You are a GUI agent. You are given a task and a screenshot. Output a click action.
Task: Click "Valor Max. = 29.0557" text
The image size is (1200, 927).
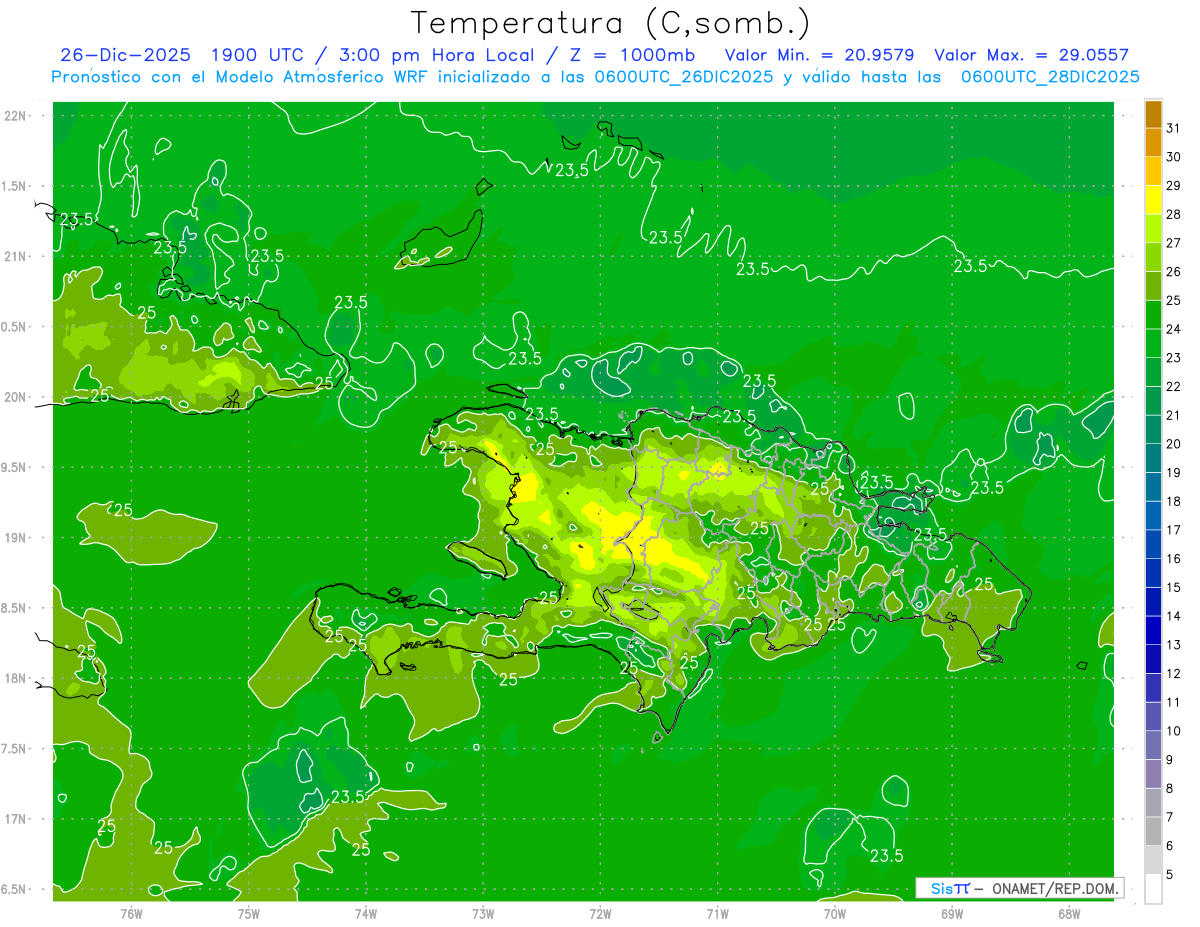1031,55
